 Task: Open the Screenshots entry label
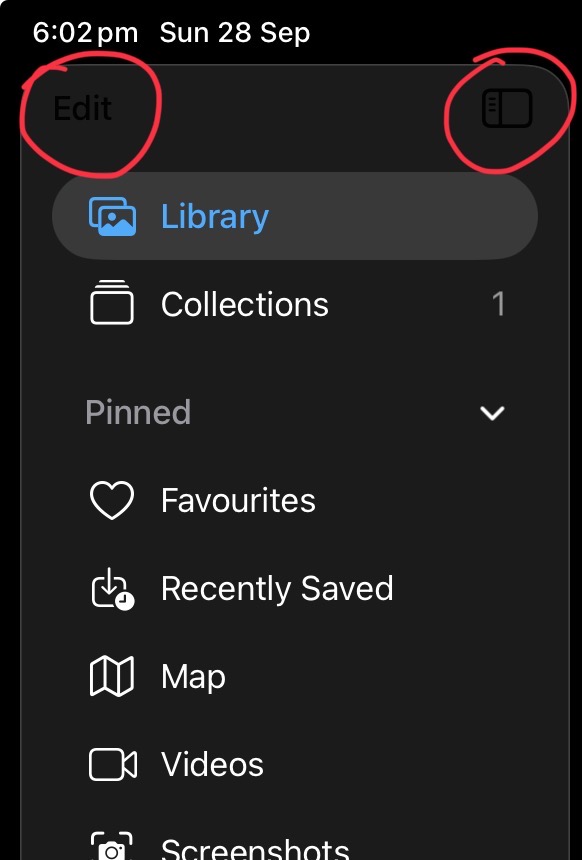coord(255,848)
